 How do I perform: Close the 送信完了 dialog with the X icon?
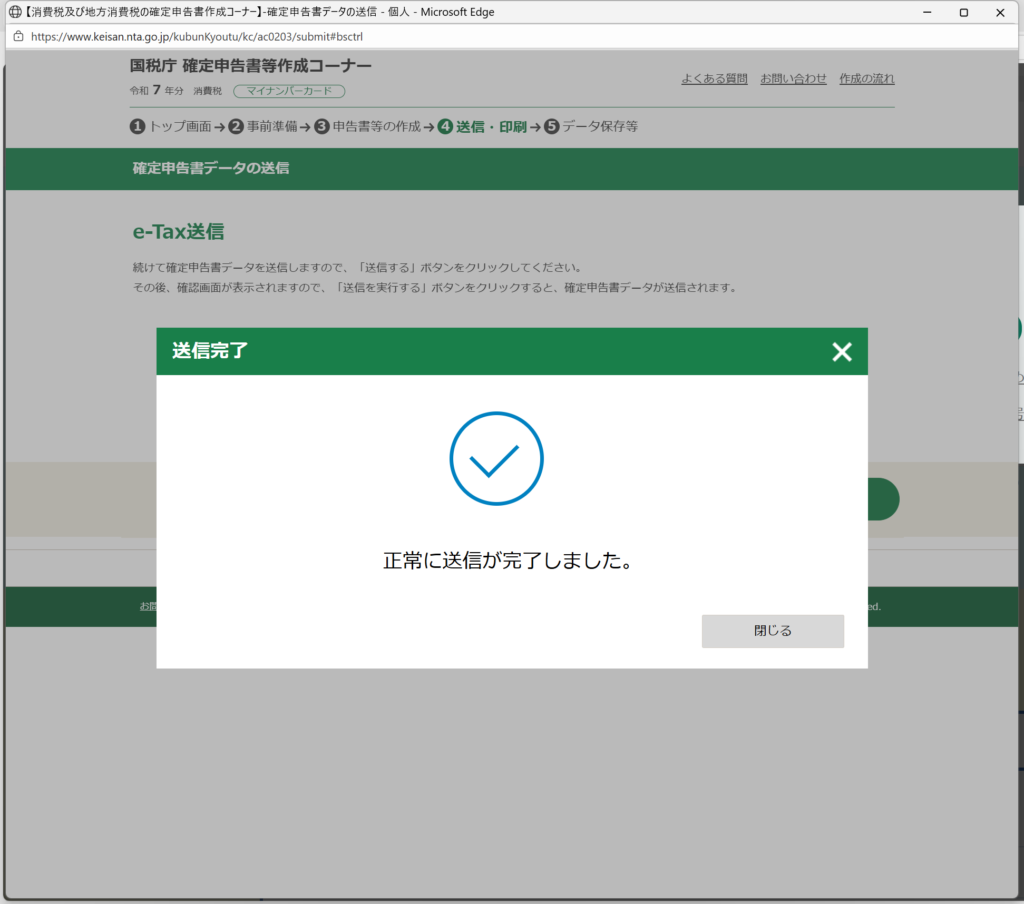click(842, 351)
